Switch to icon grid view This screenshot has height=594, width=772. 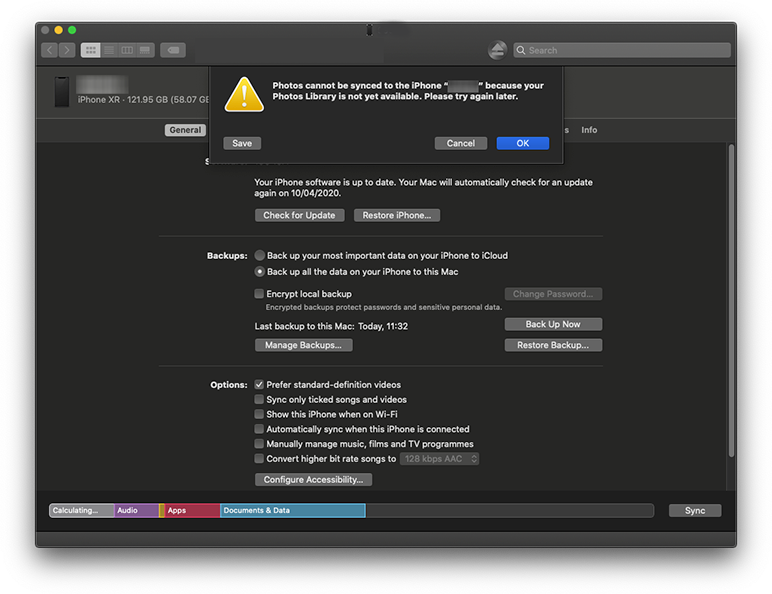91,50
